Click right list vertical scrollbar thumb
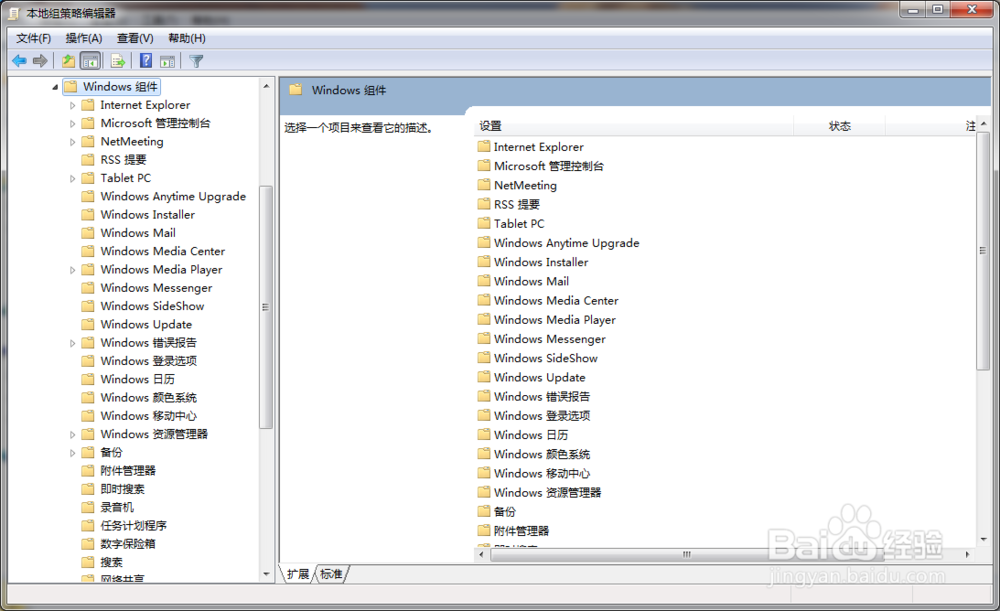The width and height of the screenshot is (1000, 611). [x=983, y=251]
